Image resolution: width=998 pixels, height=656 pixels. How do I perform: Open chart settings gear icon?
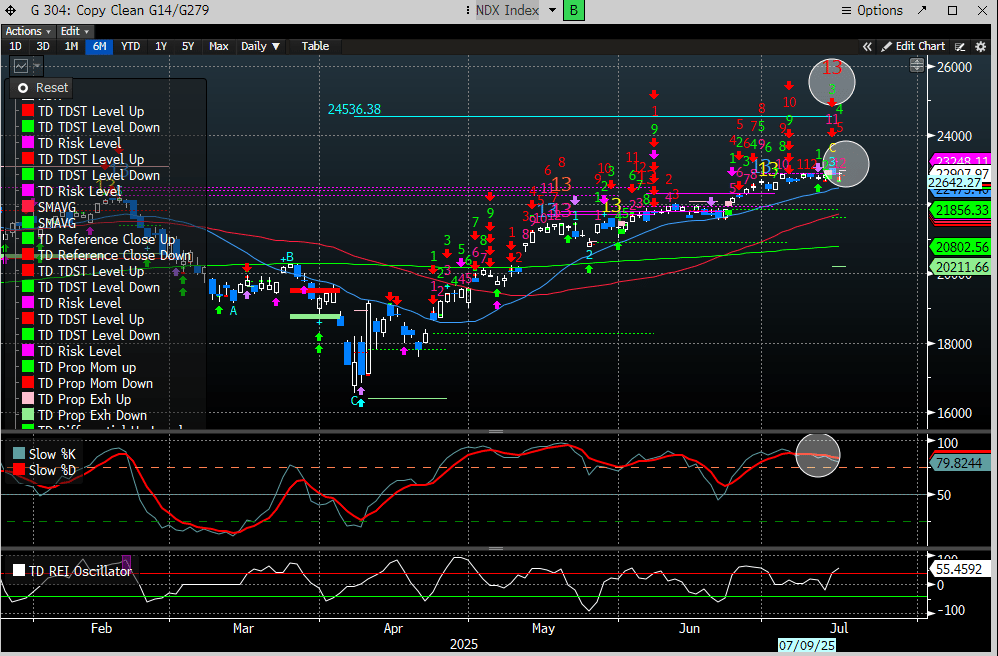coord(980,46)
